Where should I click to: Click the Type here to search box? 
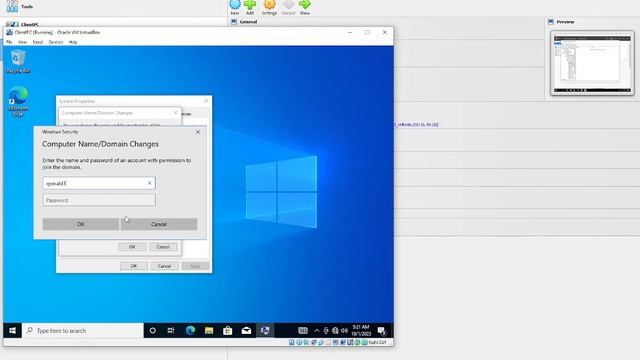83,331
